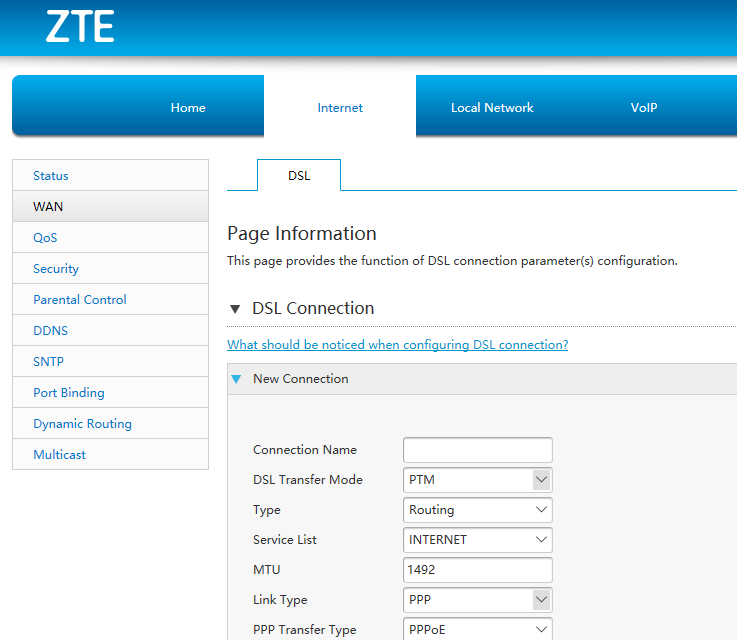Select the Internet tab

click(340, 108)
